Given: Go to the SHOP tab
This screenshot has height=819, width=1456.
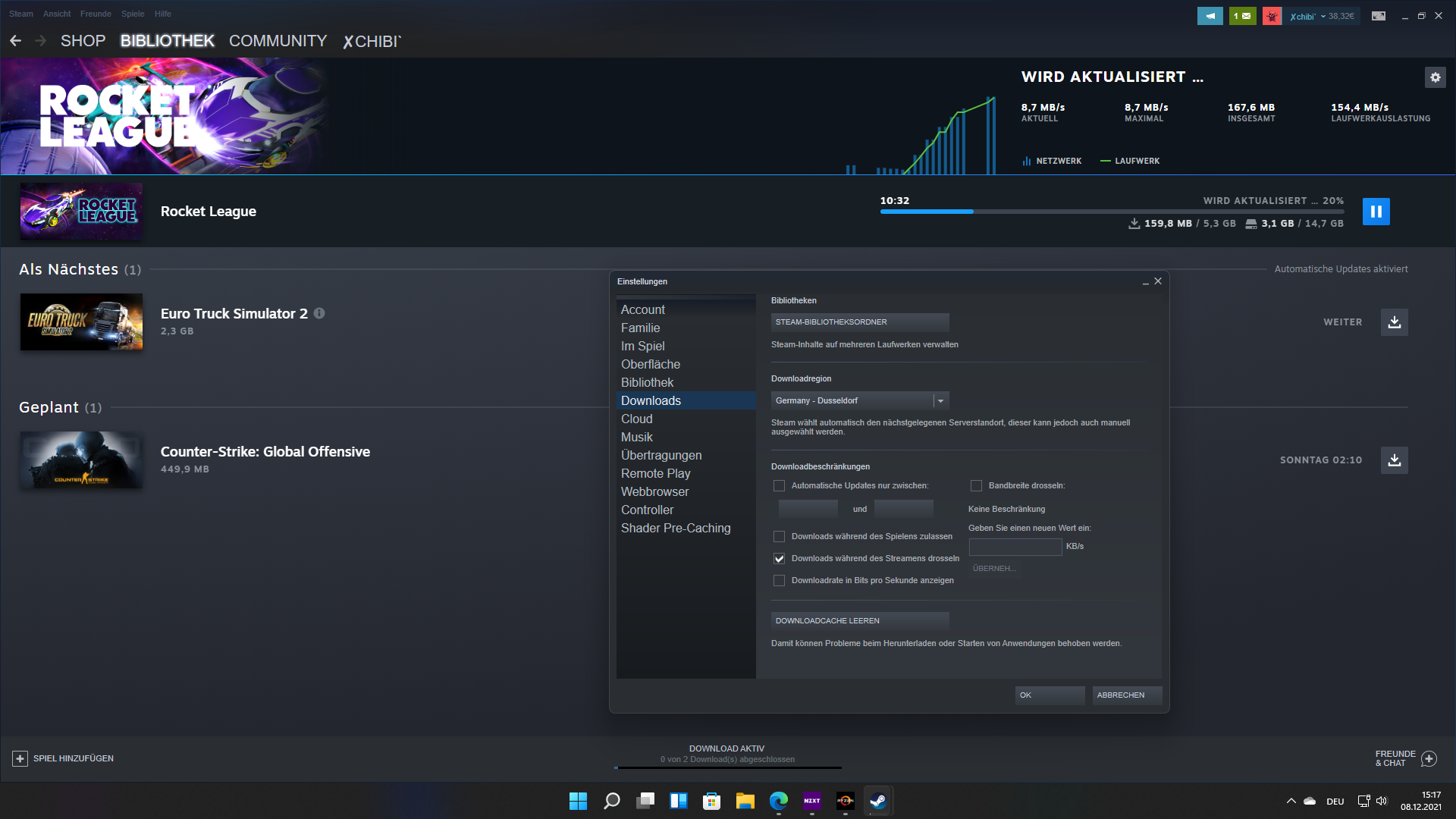Looking at the screenshot, I should 83,41.
